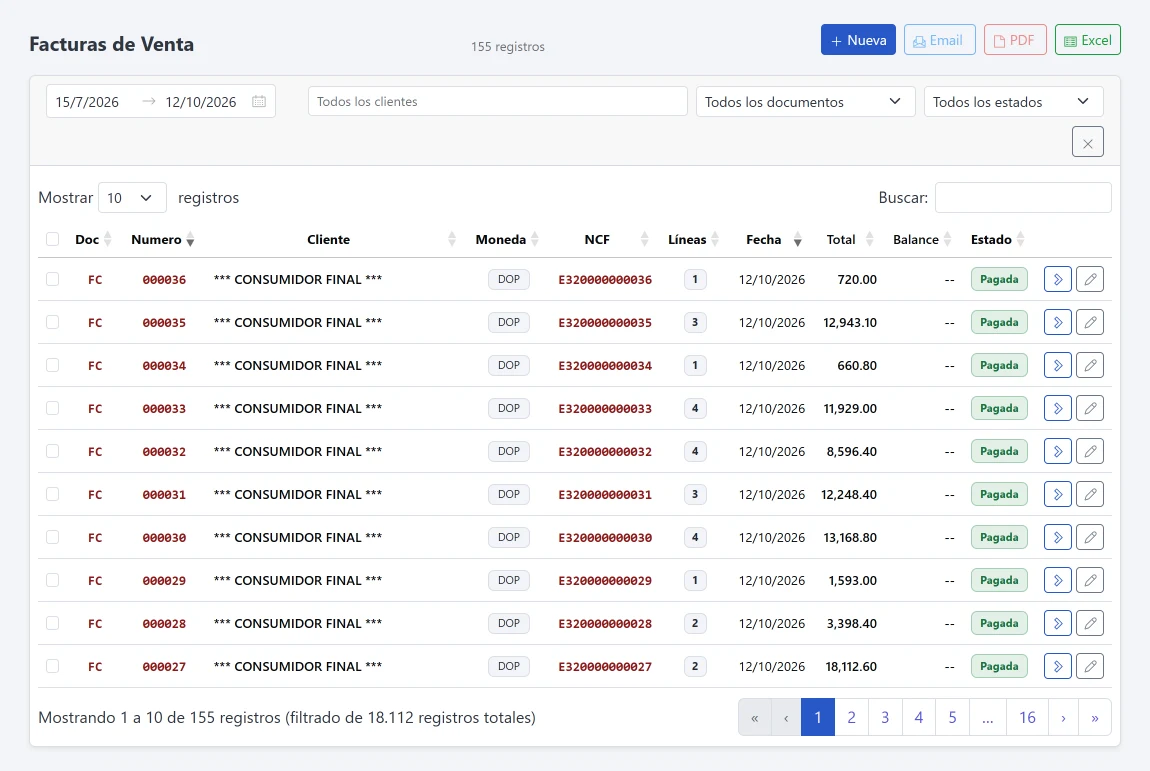
Task: Create a new invoice with the Nueva button
Action: [858, 40]
